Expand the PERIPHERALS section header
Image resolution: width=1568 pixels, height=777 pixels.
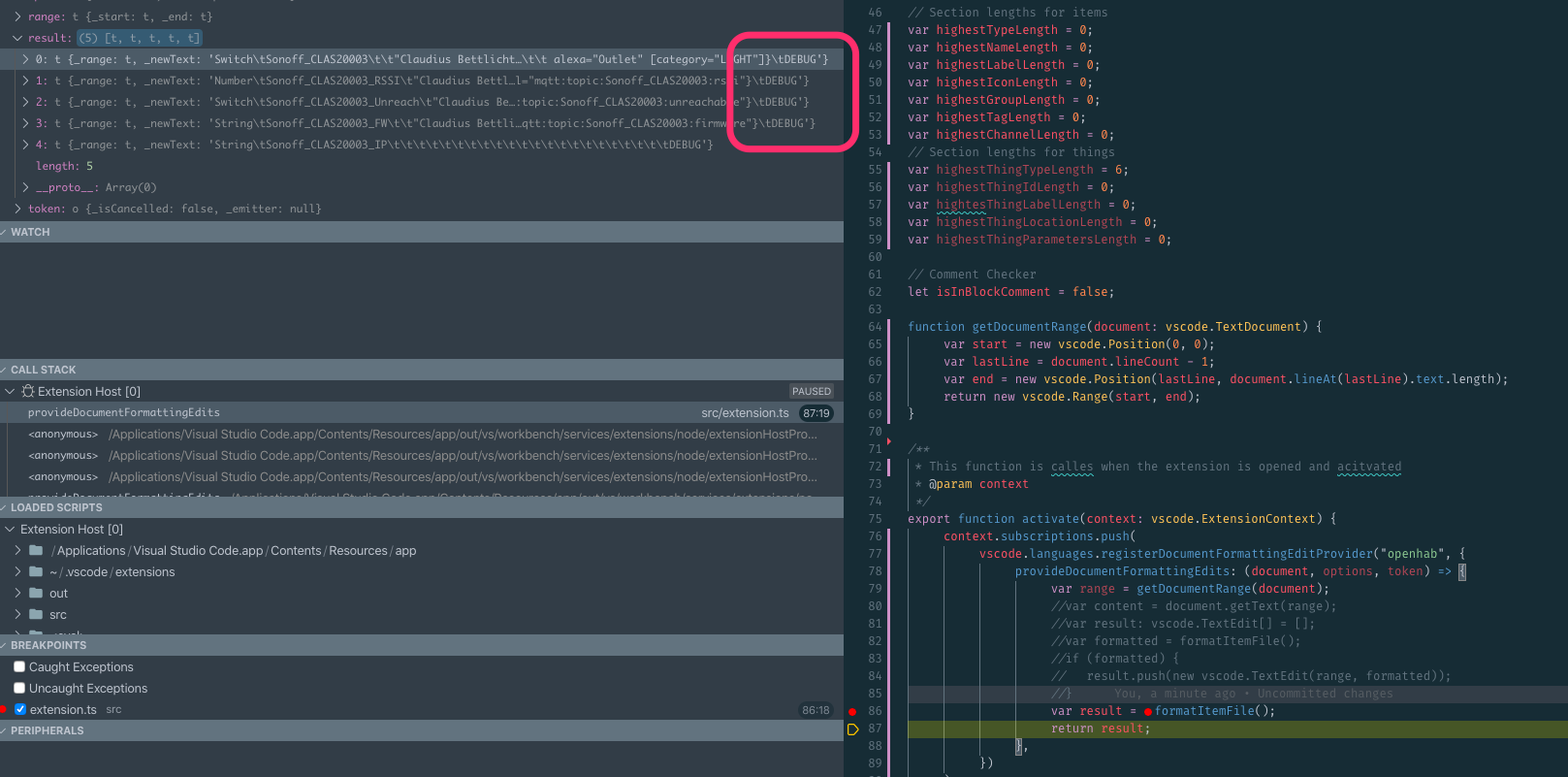422,730
